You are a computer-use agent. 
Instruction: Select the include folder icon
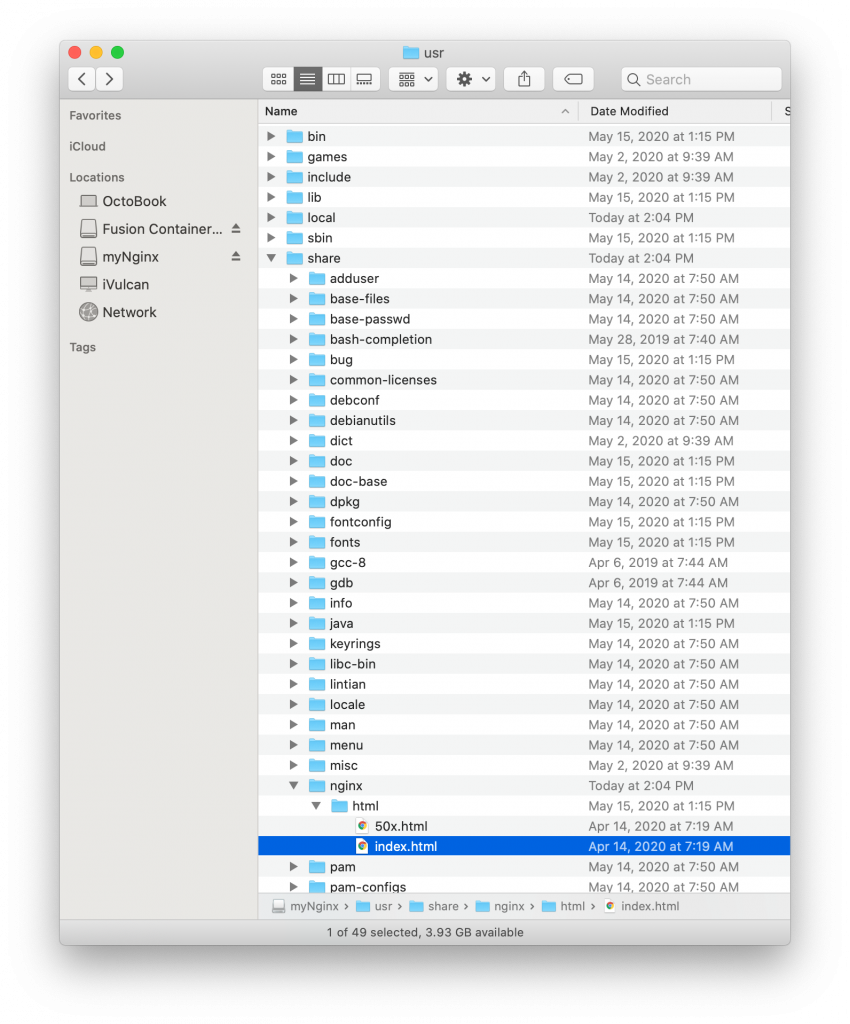coord(295,176)
